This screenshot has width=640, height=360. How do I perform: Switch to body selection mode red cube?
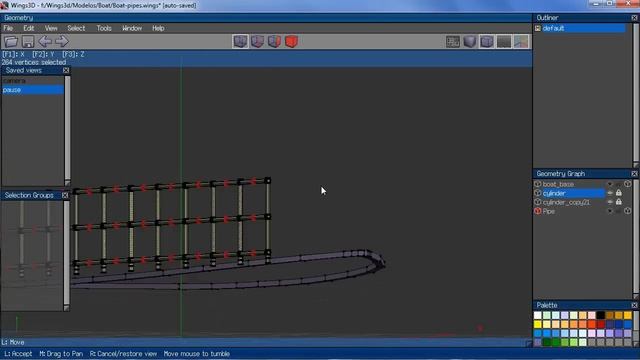(x=291, y=41)
